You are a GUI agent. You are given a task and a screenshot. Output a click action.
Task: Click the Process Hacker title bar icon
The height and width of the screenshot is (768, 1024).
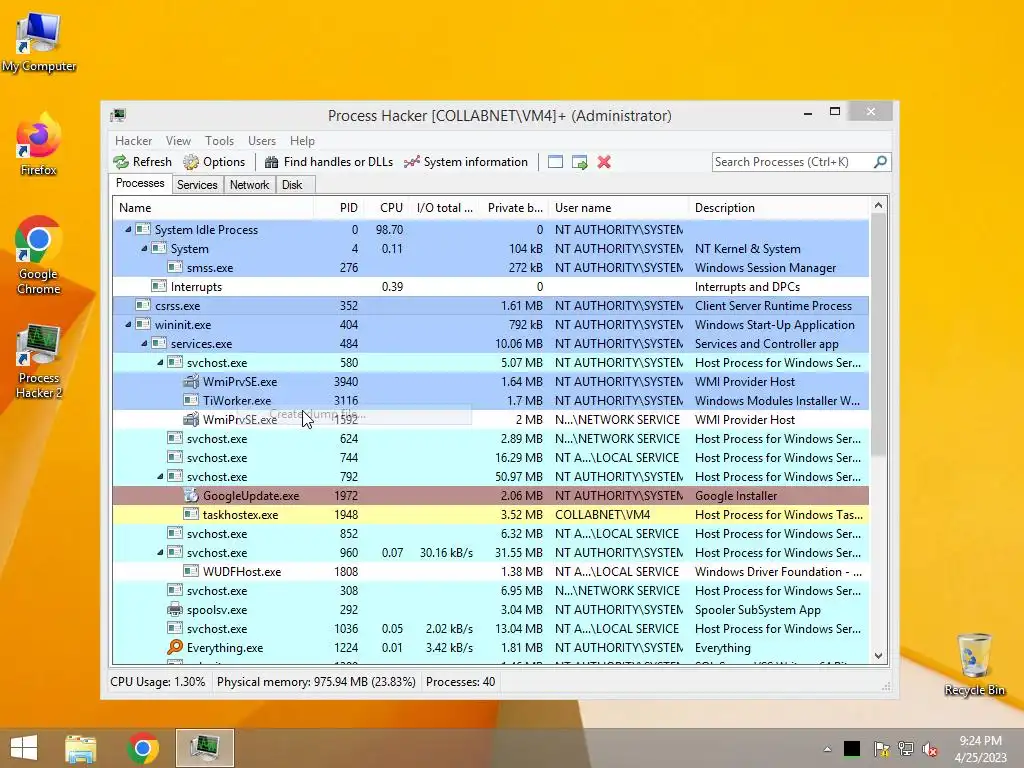coord(118,116)
